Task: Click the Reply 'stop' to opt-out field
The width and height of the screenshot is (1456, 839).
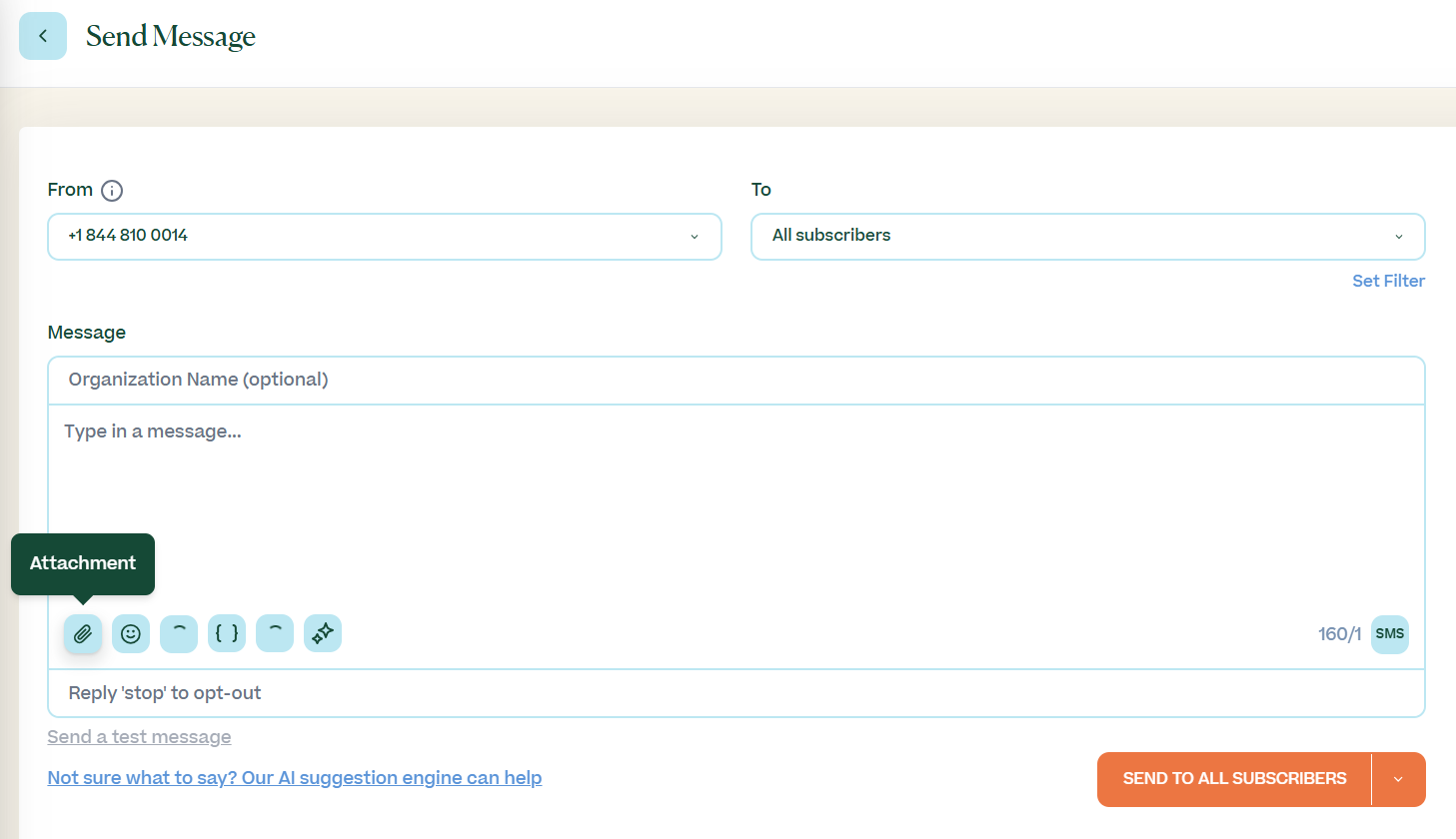Action: [736, 693]
